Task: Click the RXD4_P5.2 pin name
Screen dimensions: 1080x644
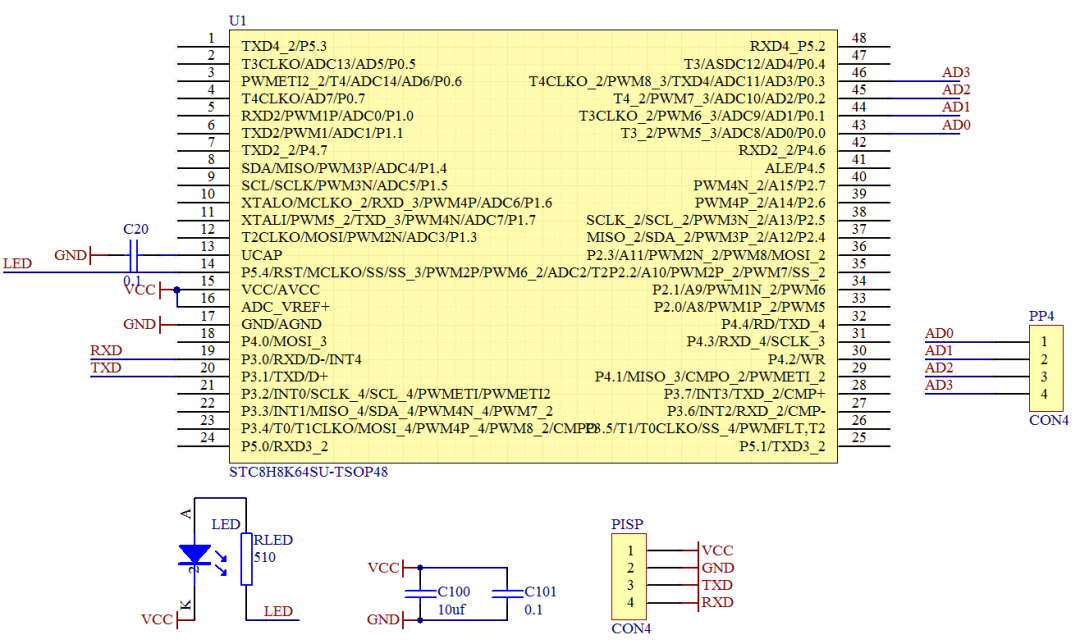Action: (787, 46)
